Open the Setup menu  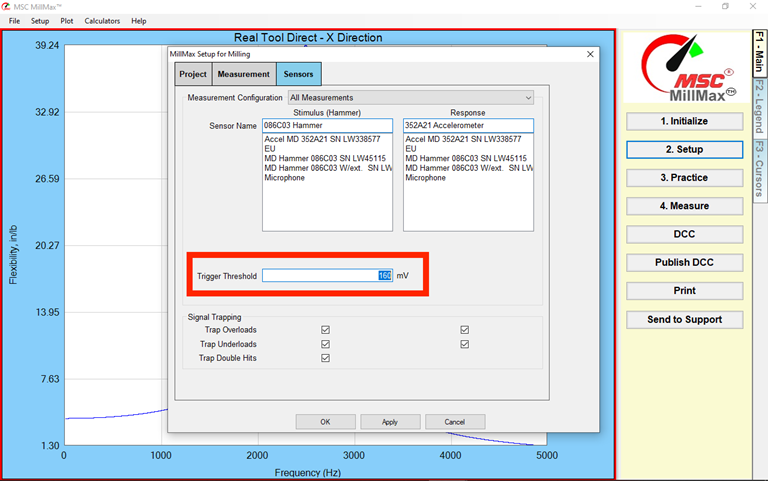(40, 21)
